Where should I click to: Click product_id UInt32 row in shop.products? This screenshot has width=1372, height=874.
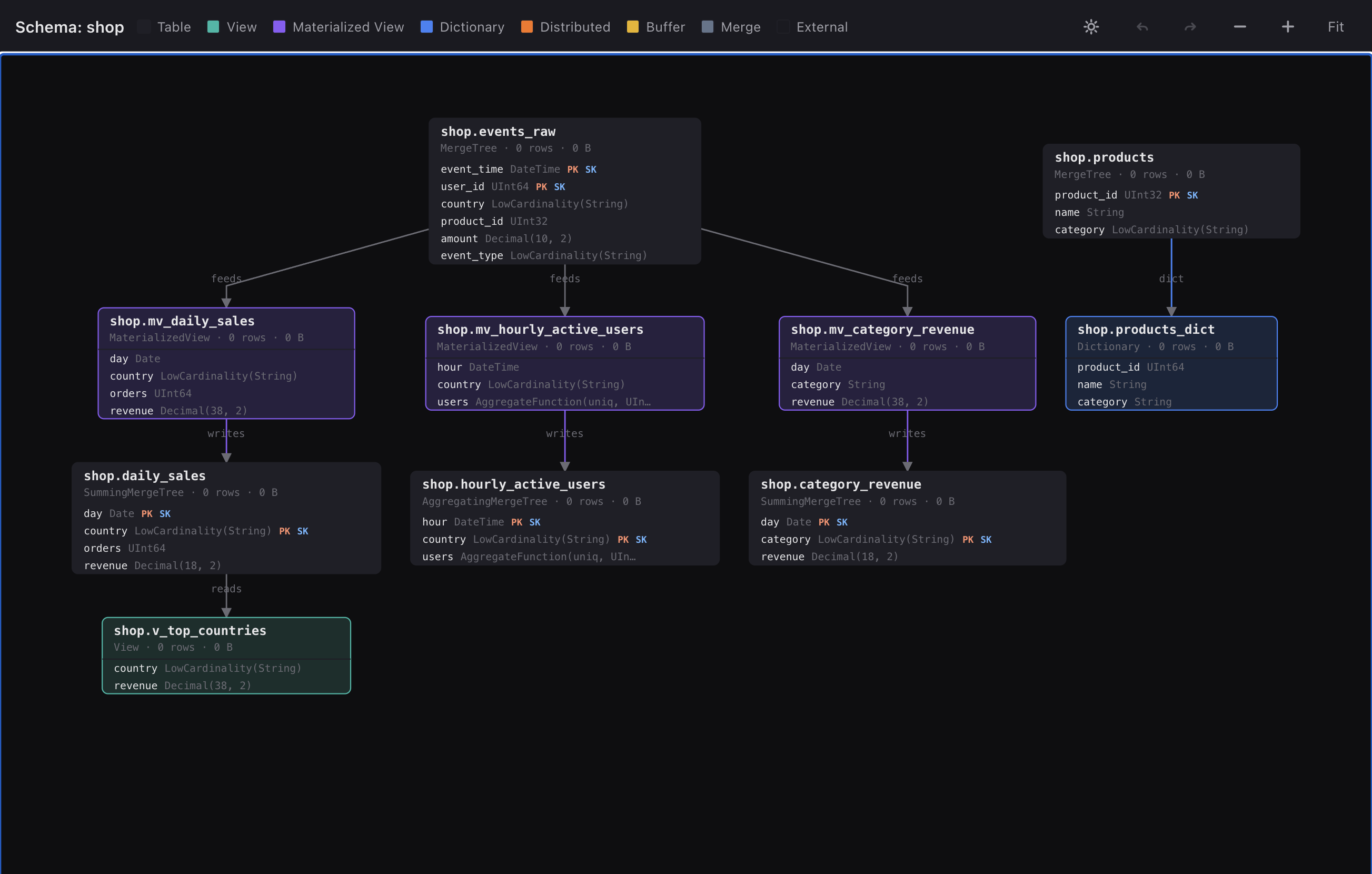[1171, 195]
